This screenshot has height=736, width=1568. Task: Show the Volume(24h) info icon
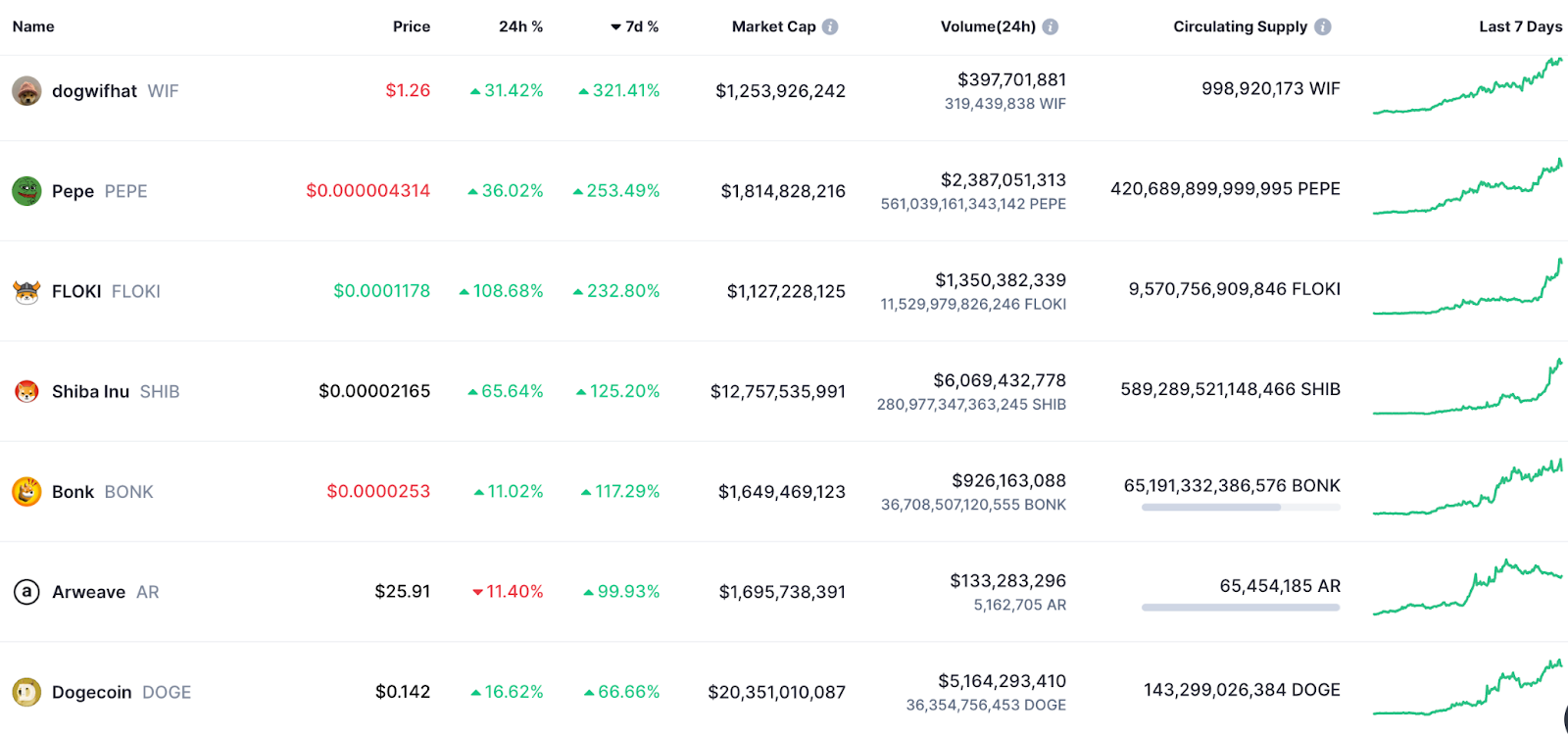click(1051, 26)
